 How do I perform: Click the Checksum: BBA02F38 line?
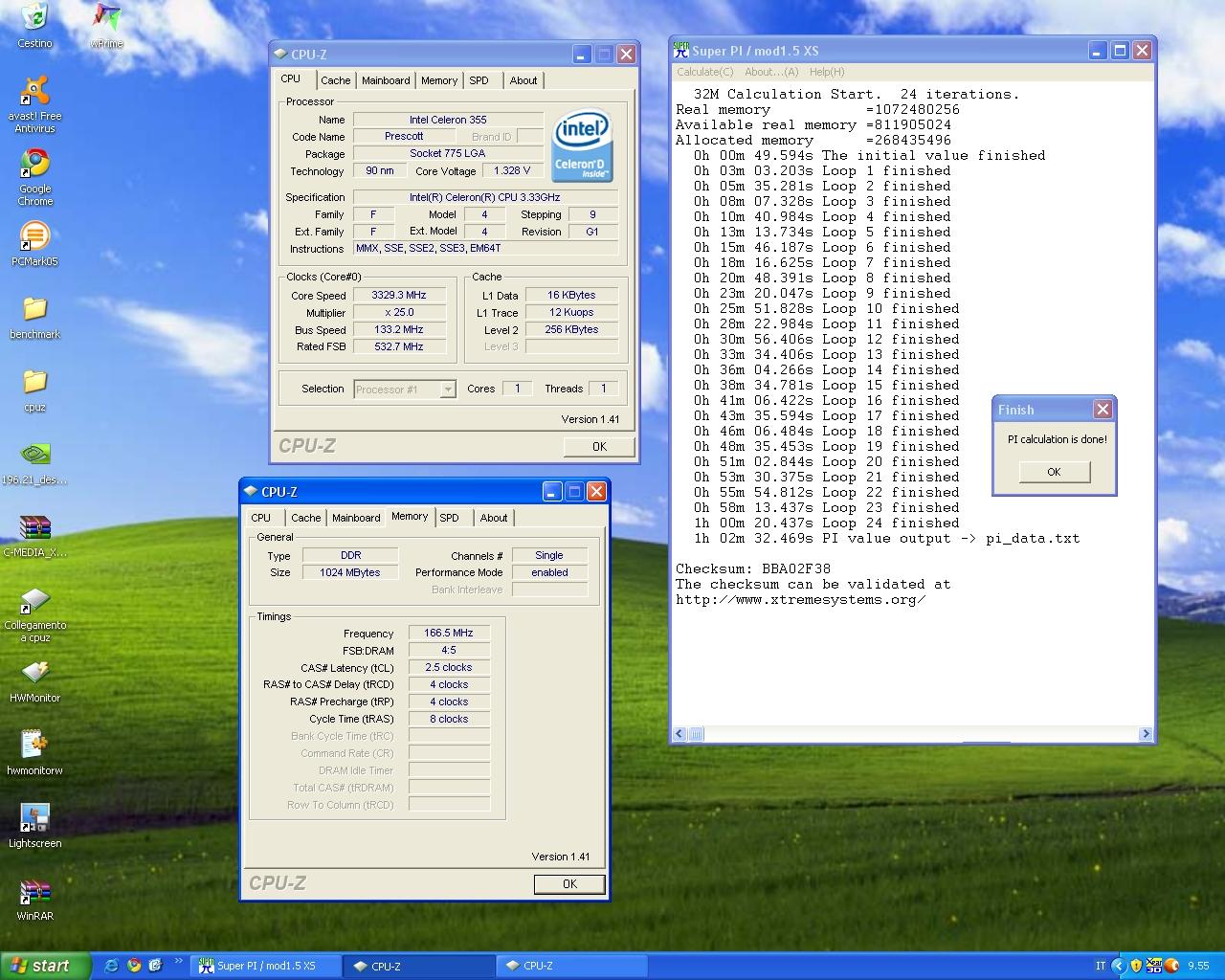pos(753,569)
